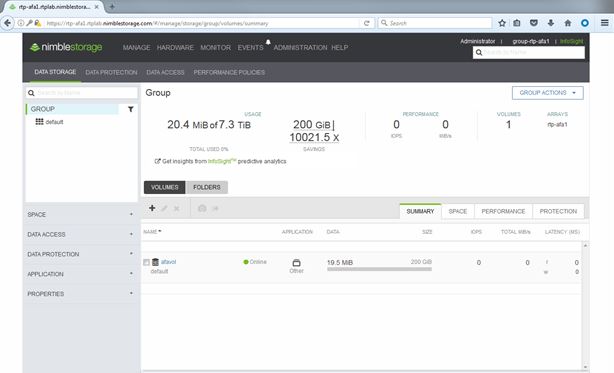Take a snapshot with camera icon
Viewport: 614px width, 373px height.
click(x=202, y=208)
